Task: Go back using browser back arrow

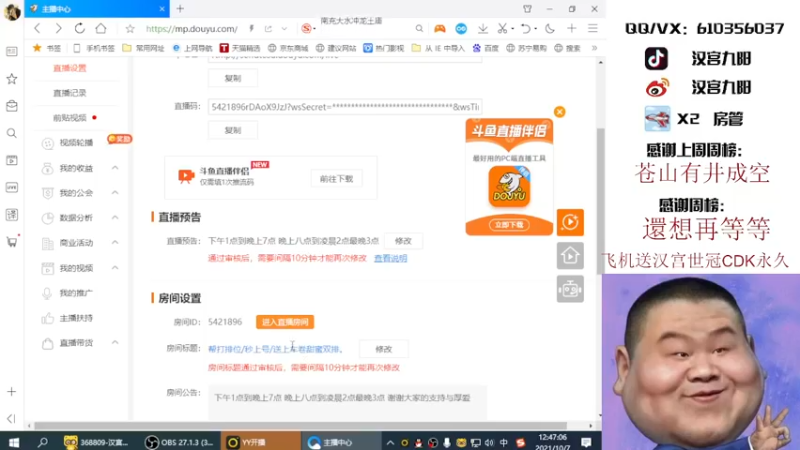Action: pos(37,29)
